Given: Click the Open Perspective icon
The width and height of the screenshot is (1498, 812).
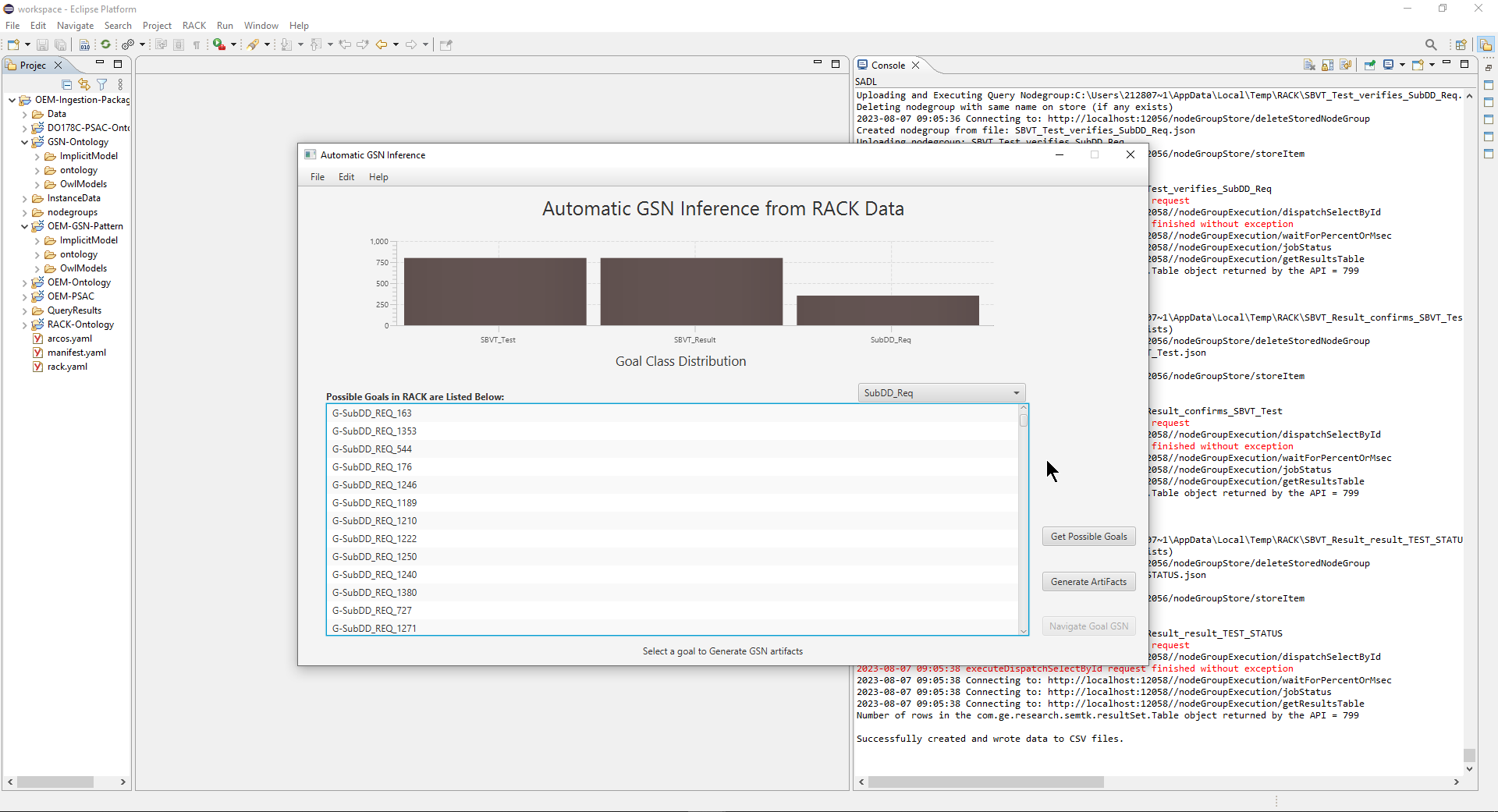Looking at the screenshot, I should tap(1461, 44).
